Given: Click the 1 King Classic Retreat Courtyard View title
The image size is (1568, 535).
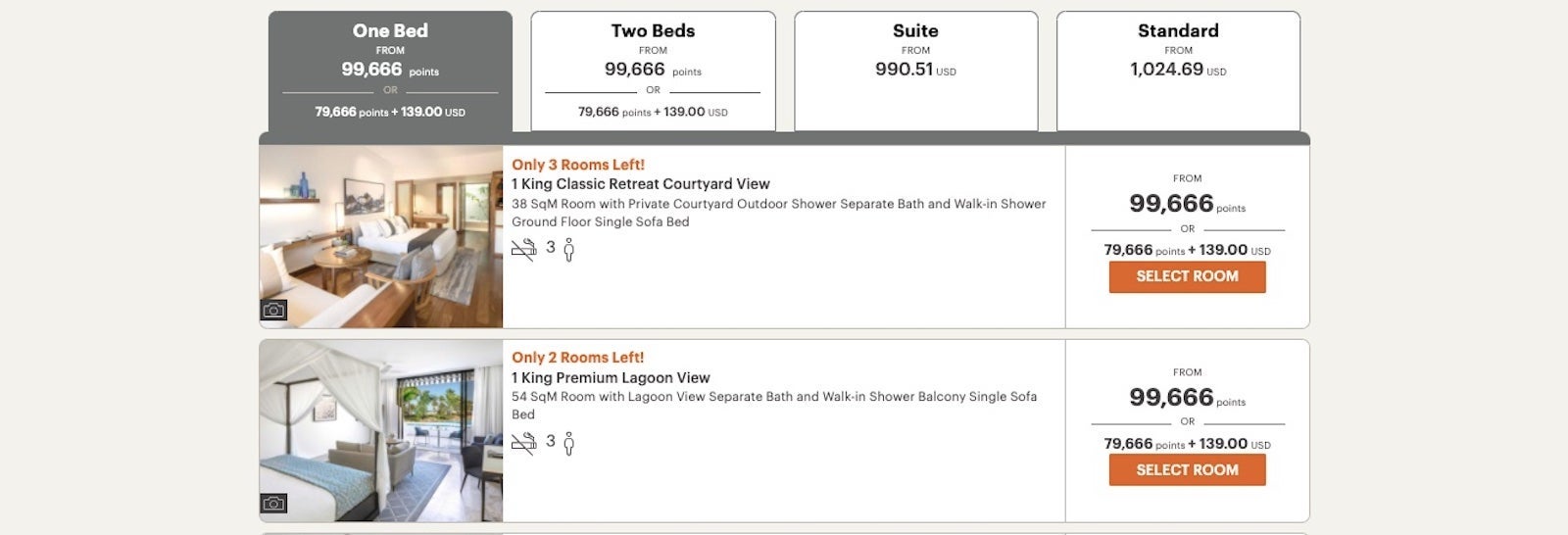Looking at the screenshot, I should pos(640,184).
